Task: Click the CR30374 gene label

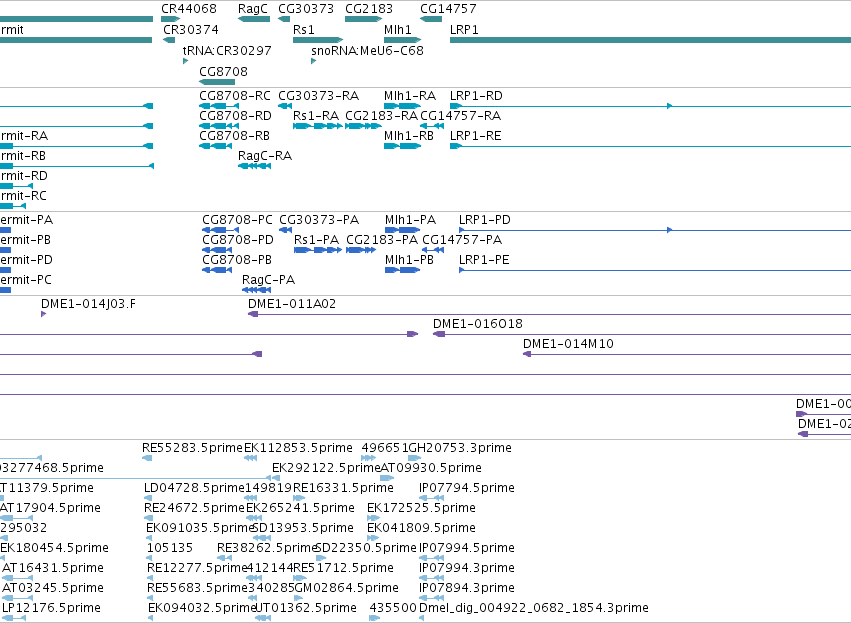Action: click(191, 29)
